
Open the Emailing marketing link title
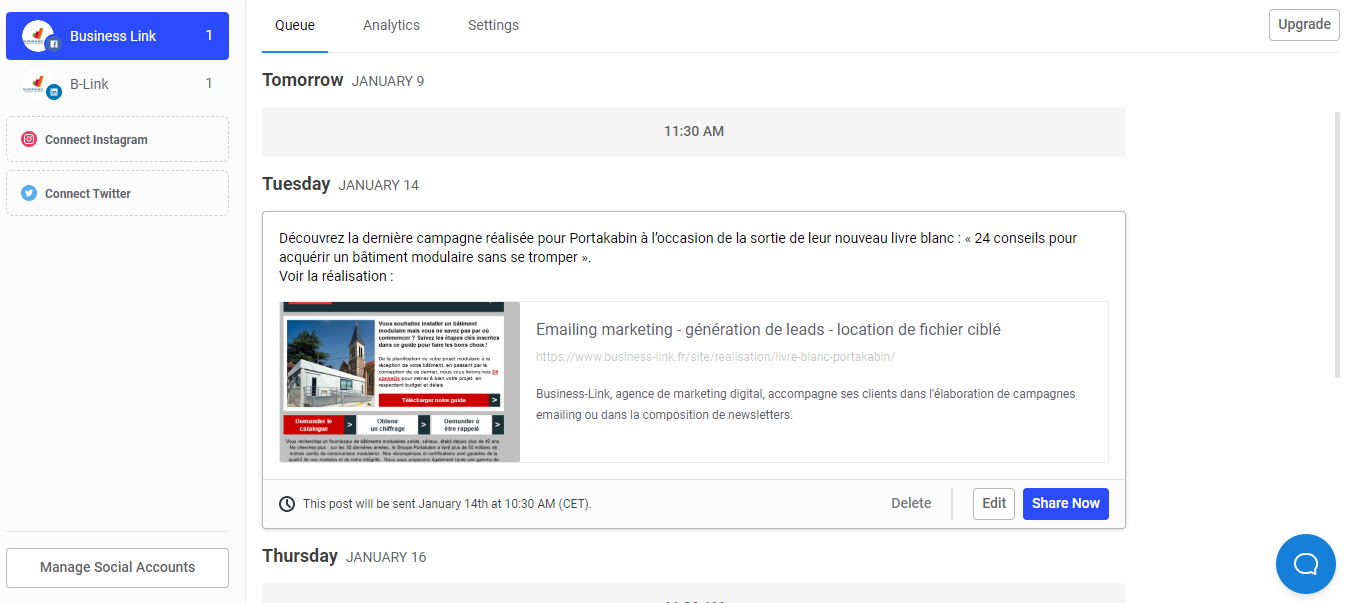tap(768, 330)
